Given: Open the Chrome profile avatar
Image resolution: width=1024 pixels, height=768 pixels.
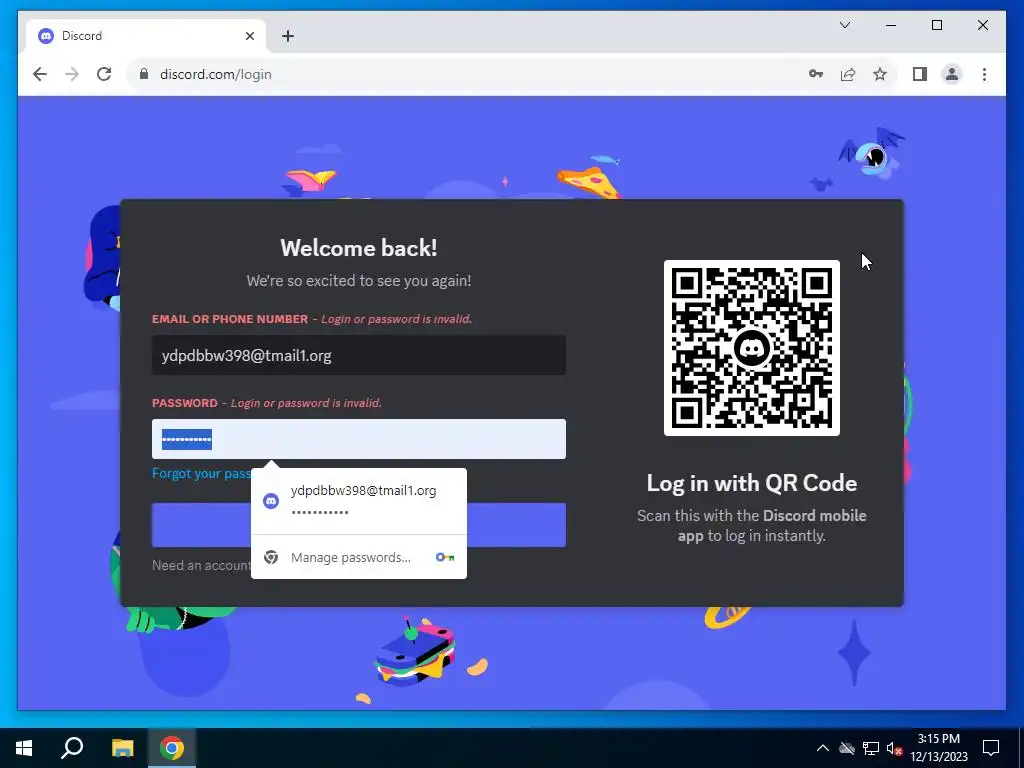Looking at the screenshot, I should [952, 74].
